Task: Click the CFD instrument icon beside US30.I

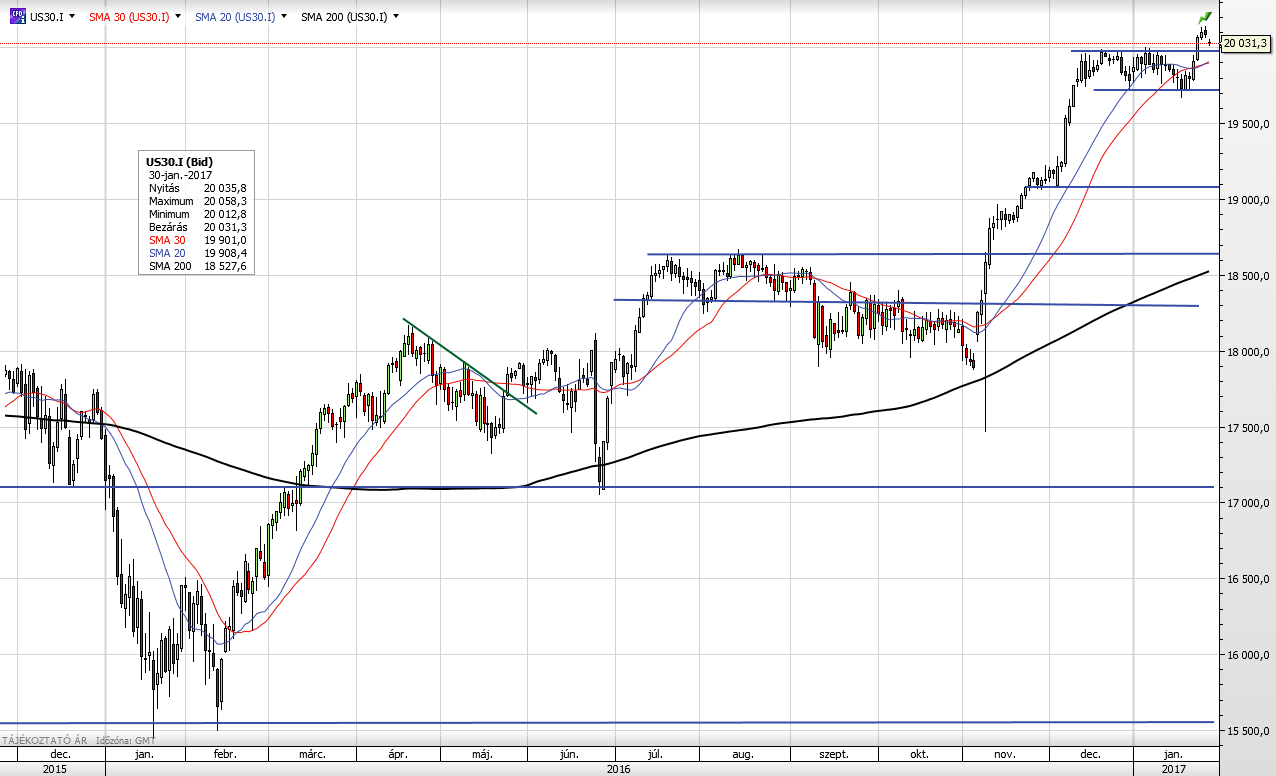Action: tap(16, 17)
